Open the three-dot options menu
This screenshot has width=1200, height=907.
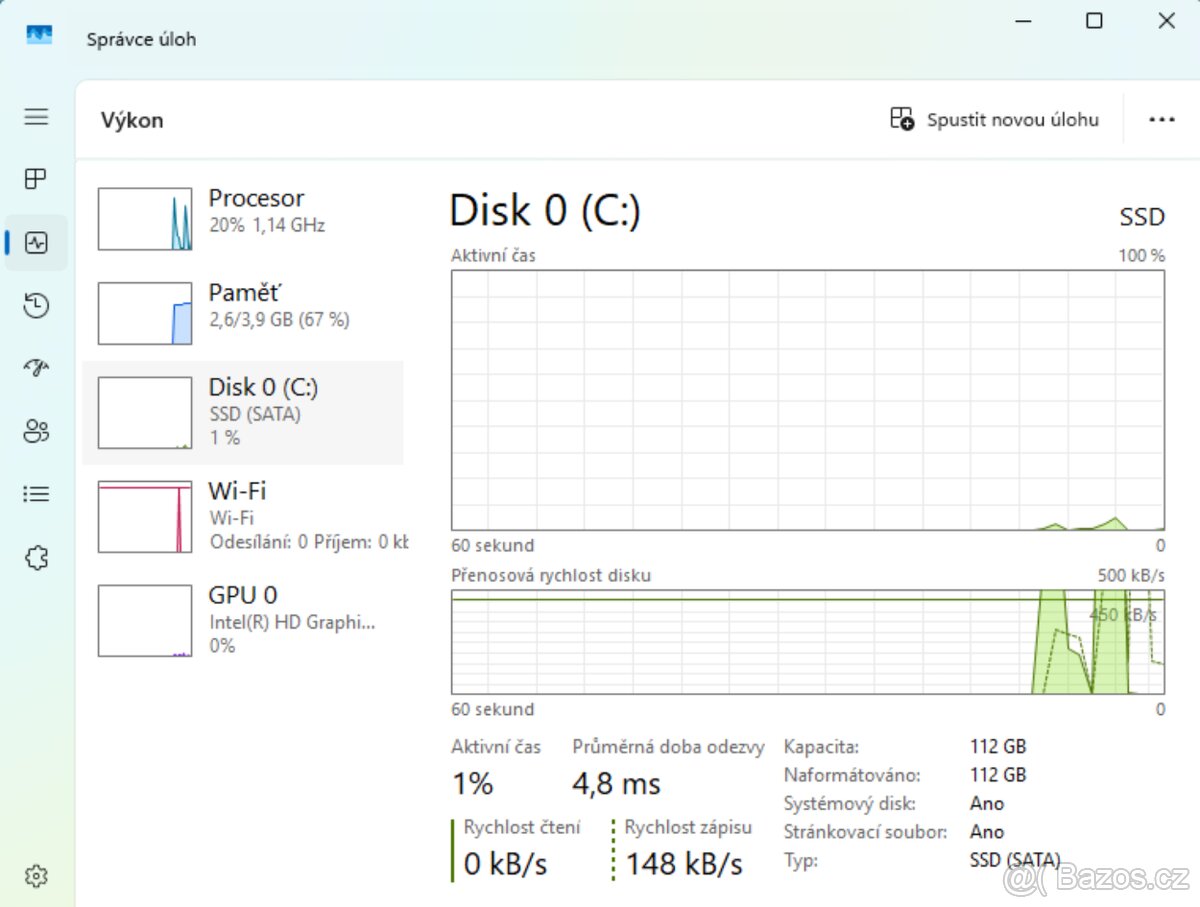(1162, 119)
